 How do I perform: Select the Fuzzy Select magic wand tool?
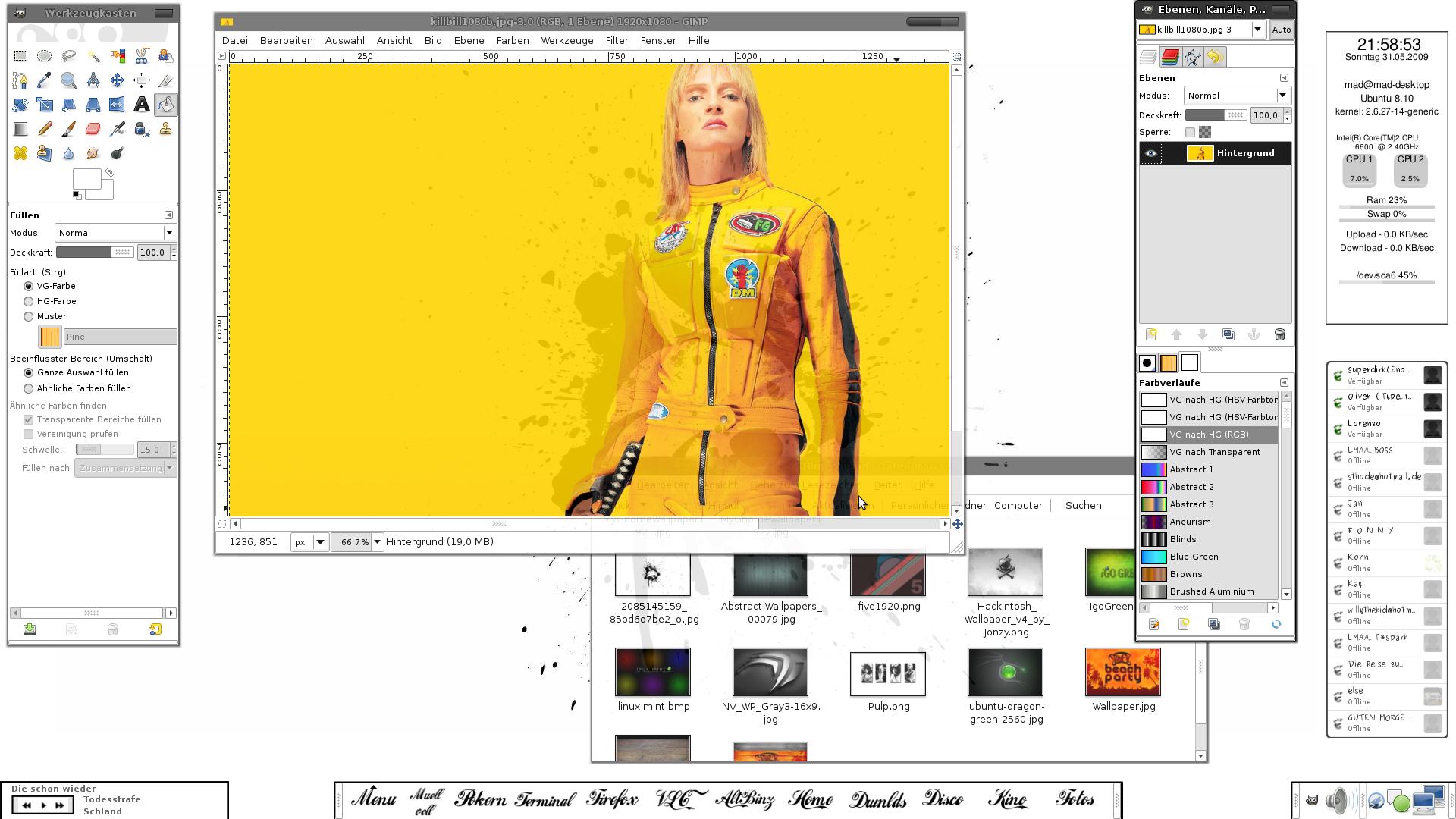point(93,56)
